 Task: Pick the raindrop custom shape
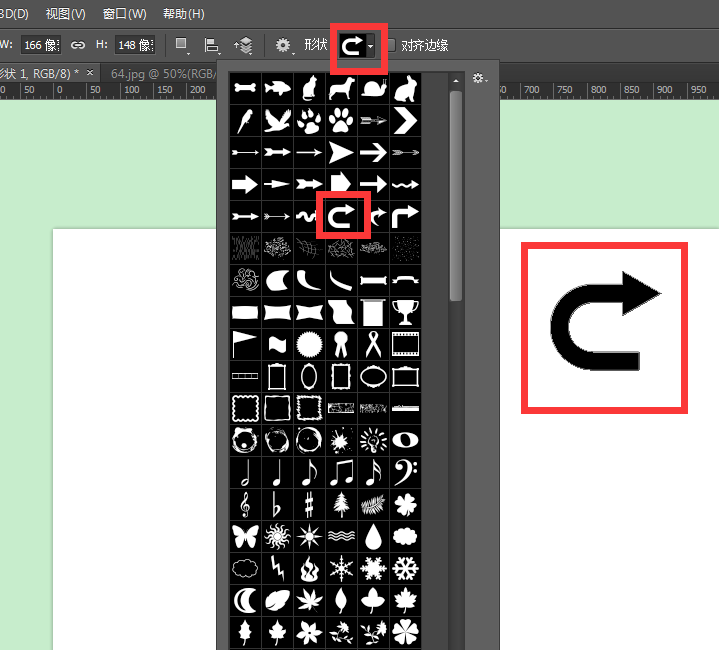[373, 537]
